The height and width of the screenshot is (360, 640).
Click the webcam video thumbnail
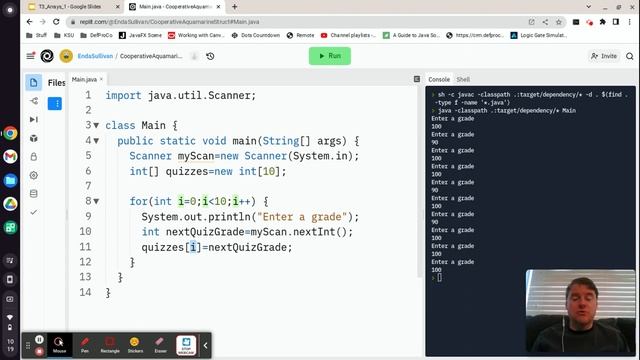580,311
